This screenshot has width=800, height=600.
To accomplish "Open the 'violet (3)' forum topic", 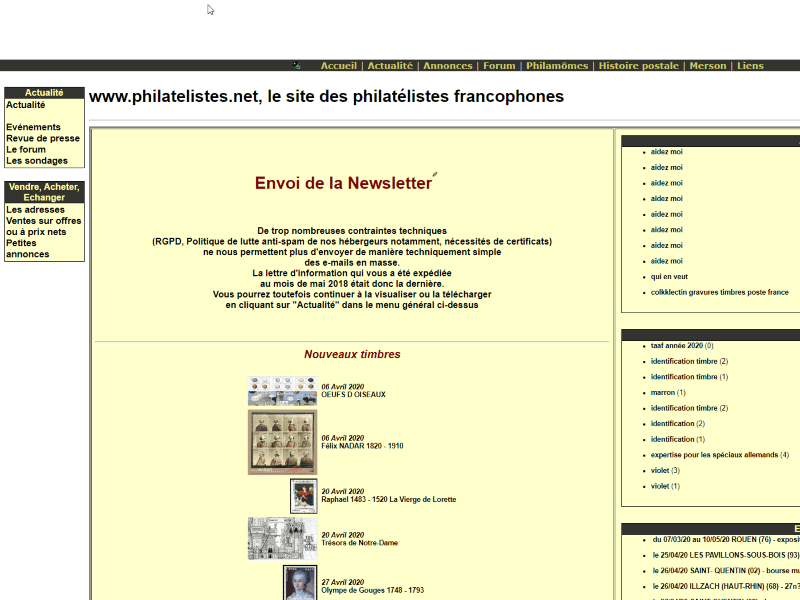I will [x=665, y=470].
